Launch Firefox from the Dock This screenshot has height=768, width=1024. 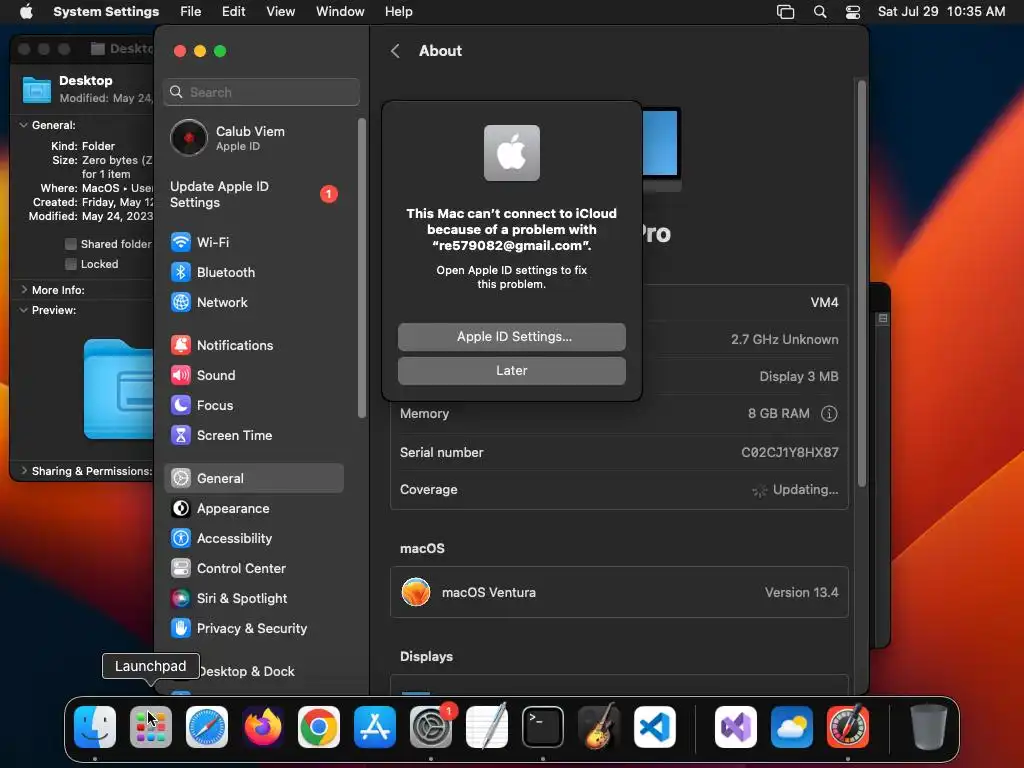pos(263,727)
